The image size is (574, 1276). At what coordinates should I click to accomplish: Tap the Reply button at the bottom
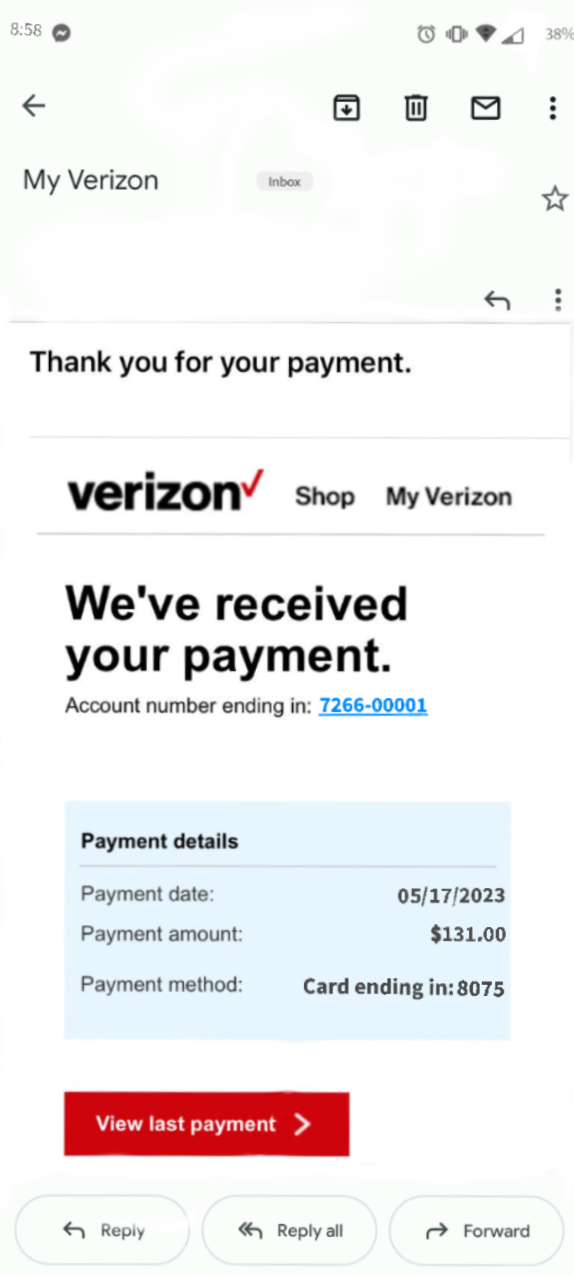pos(102,1231)
